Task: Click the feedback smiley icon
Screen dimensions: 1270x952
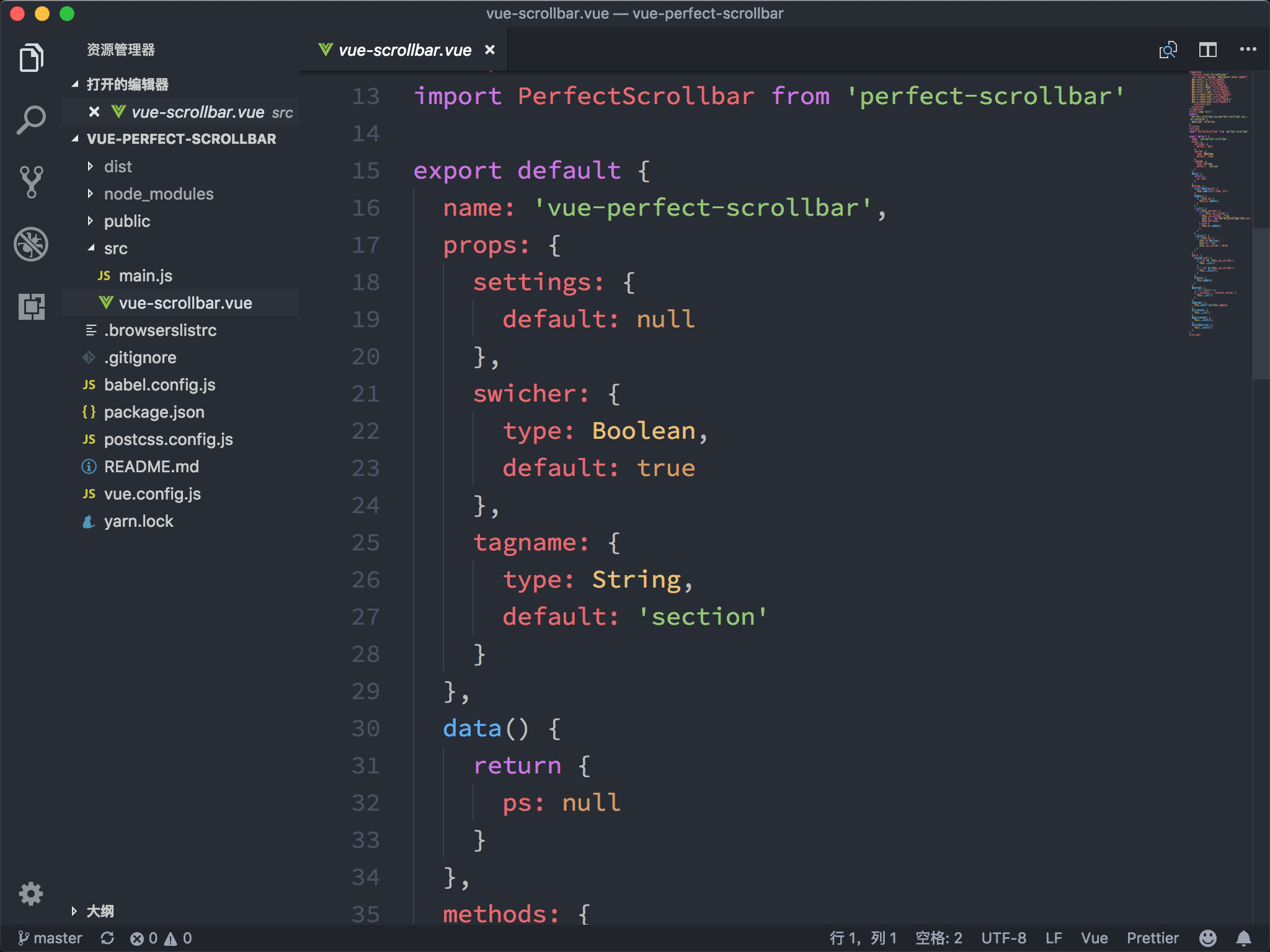Action: click(1207, 938)
